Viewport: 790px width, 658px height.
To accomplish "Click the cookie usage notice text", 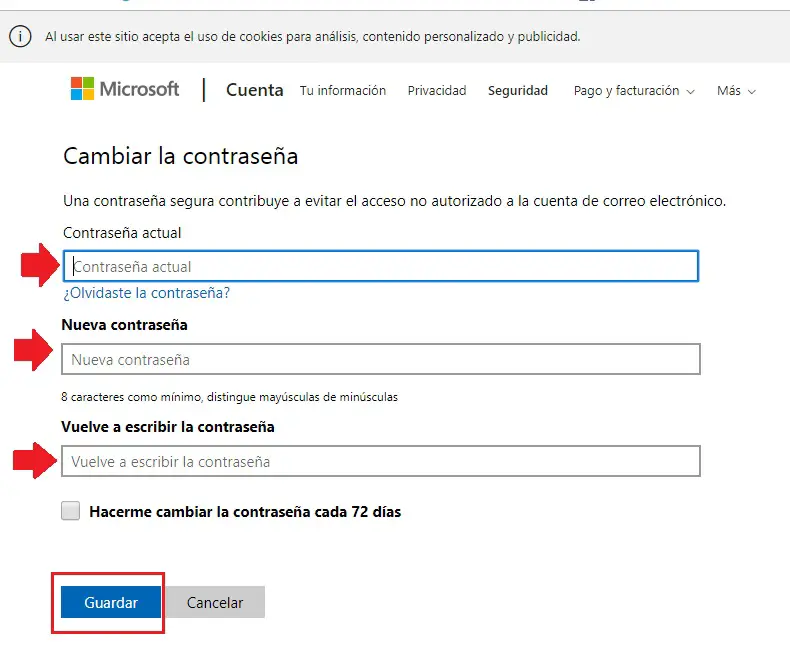I will [x=312, y=37].
